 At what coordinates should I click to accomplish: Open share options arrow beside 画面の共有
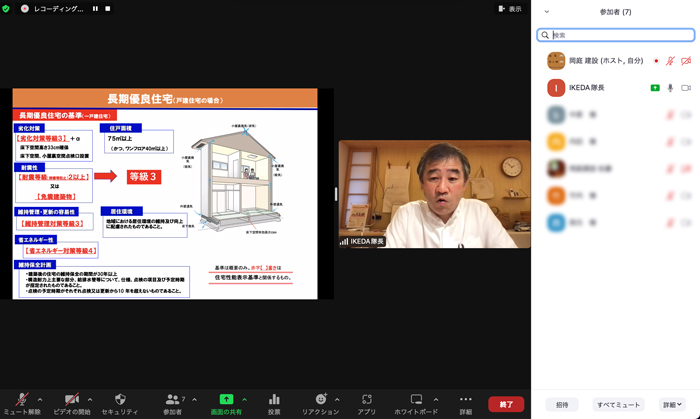(245, 400)
